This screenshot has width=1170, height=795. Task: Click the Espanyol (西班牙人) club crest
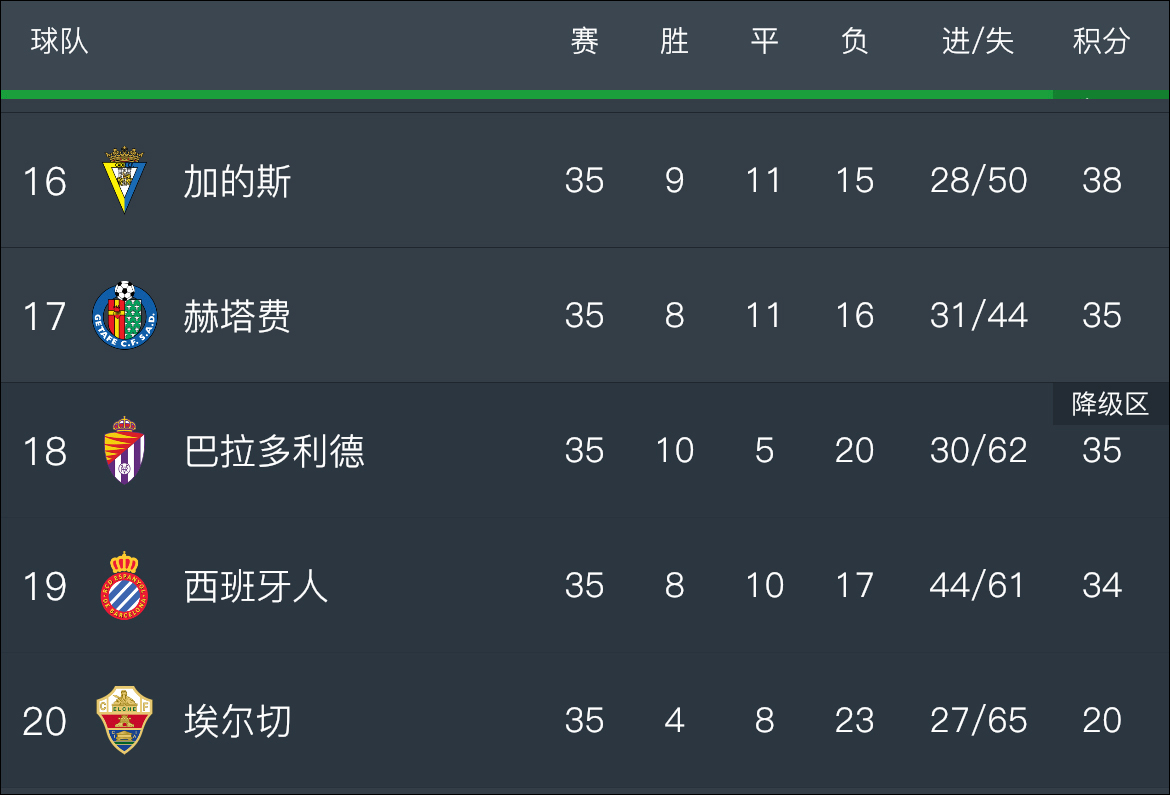(124, 585)
